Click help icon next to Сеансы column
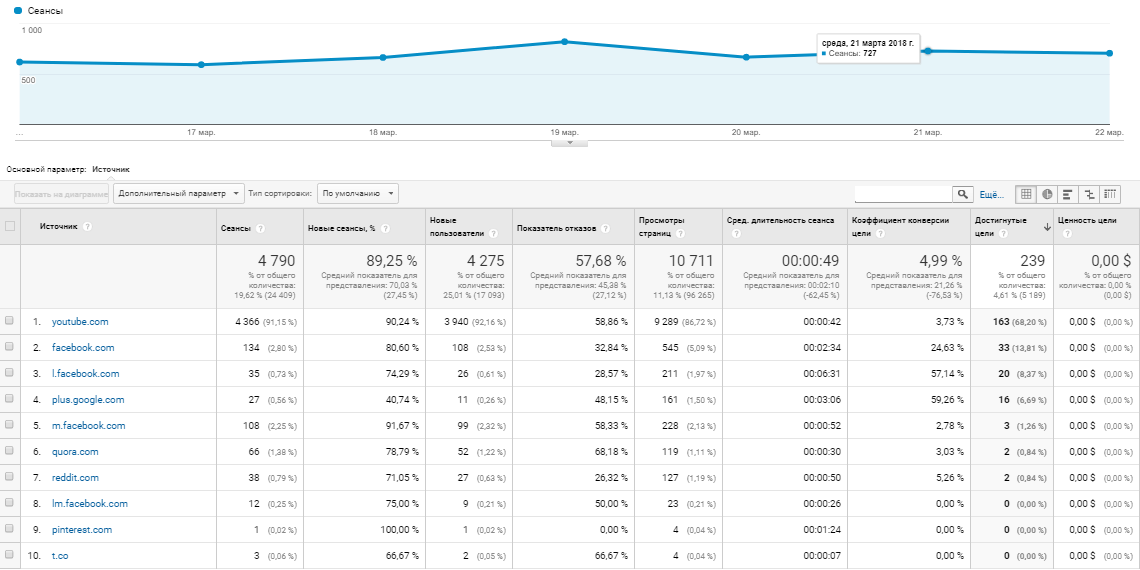The width and height of the screenshot is (1140, 570). [260, 228]
